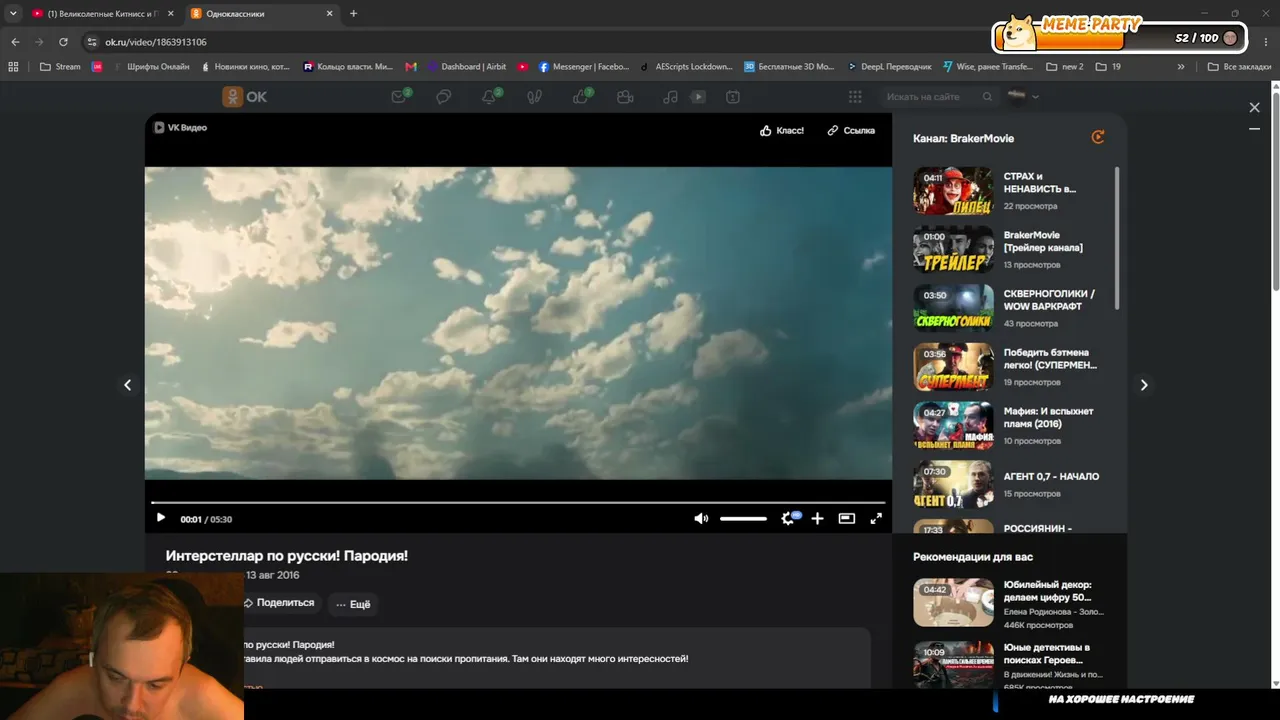Close the video overlay with X
Image resolution: width=1280 pixels, height=720 pixels.
1254,107
